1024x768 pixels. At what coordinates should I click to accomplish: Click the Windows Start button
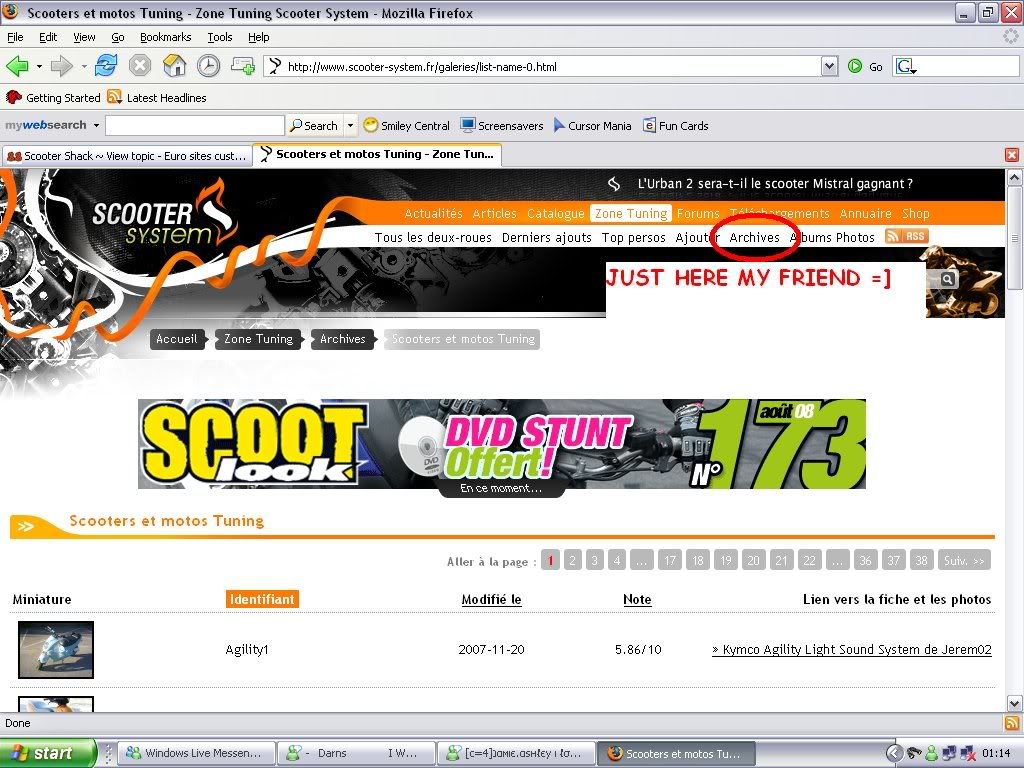click(x=48, y=754)
